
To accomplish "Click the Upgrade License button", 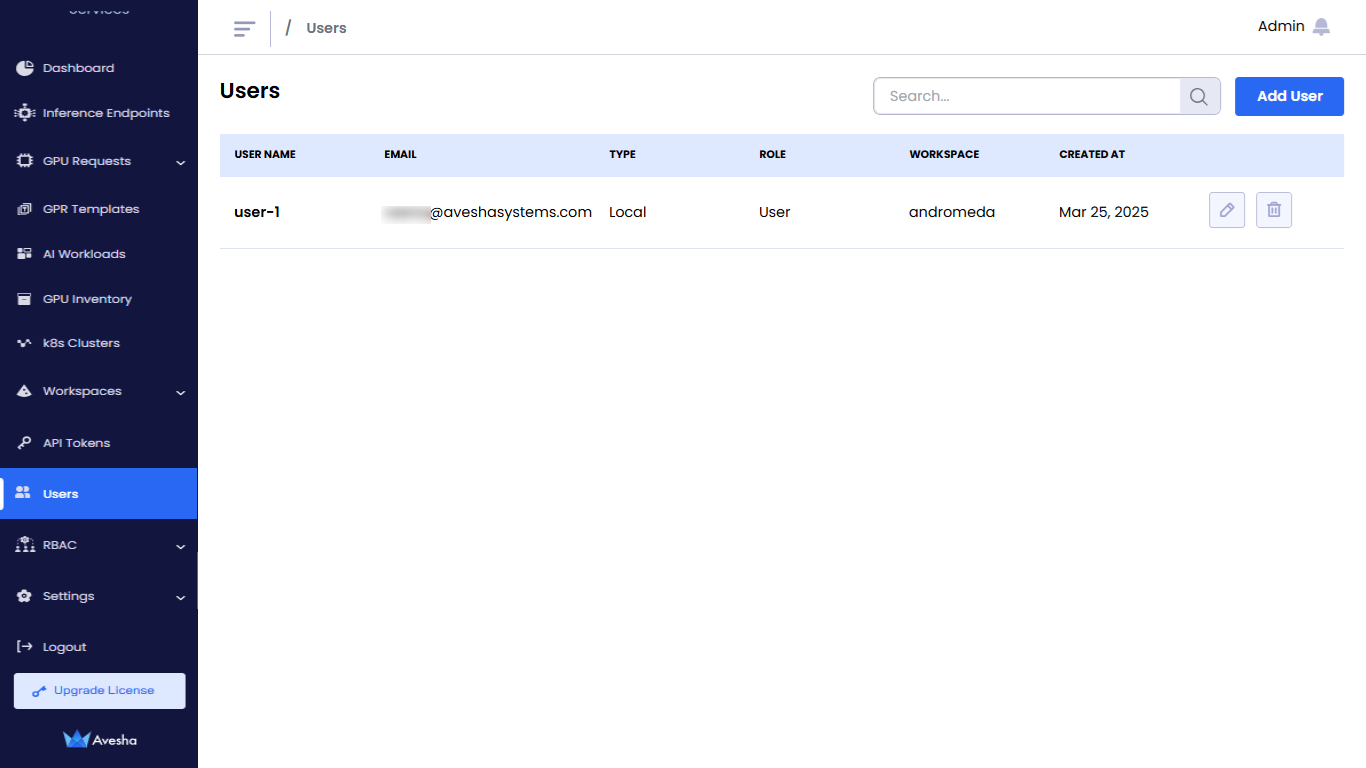I will pos(99,691).
